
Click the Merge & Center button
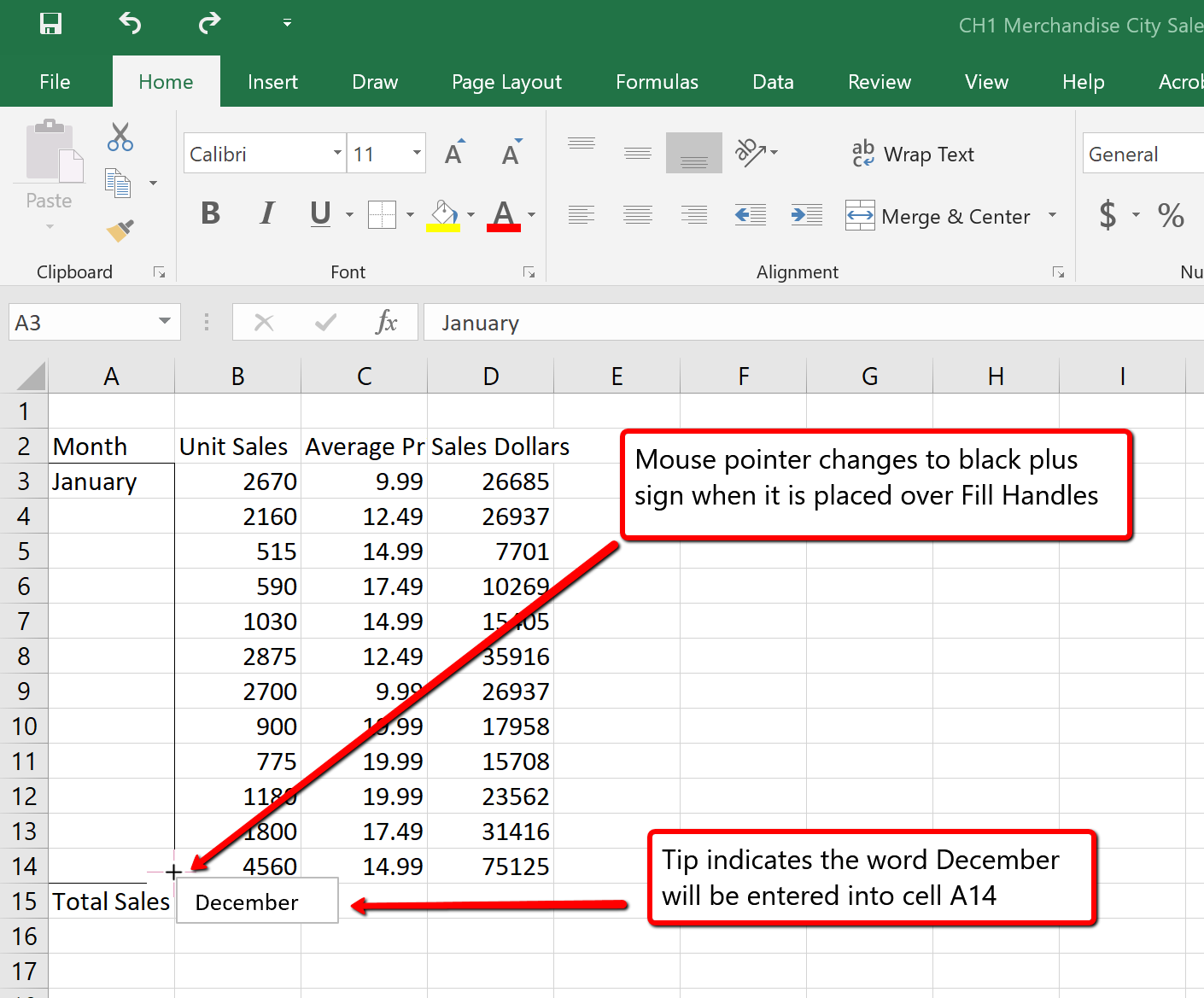coord(938,216)
